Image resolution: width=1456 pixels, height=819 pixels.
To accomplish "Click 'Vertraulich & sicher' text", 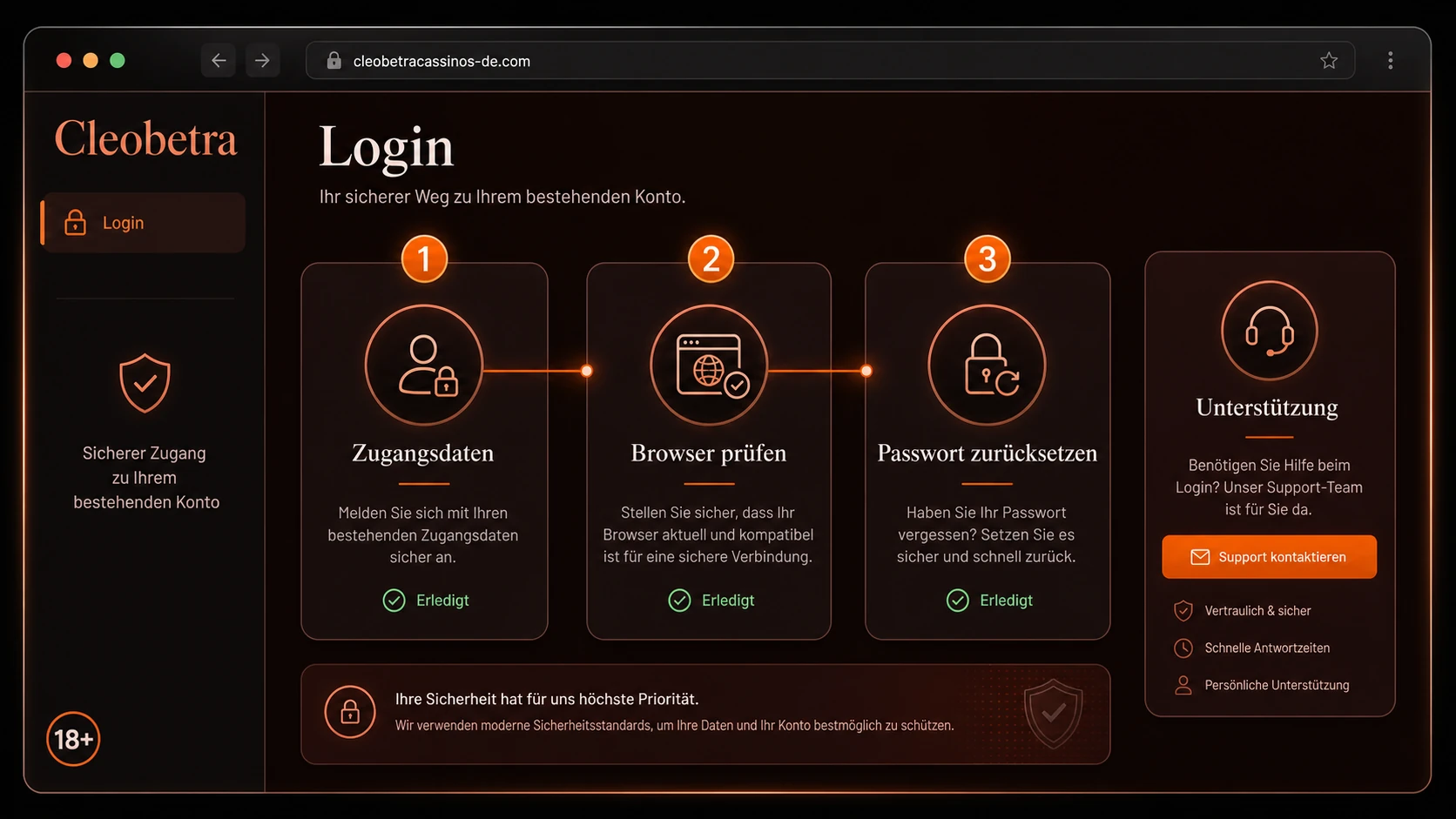I will [1257, 611].
